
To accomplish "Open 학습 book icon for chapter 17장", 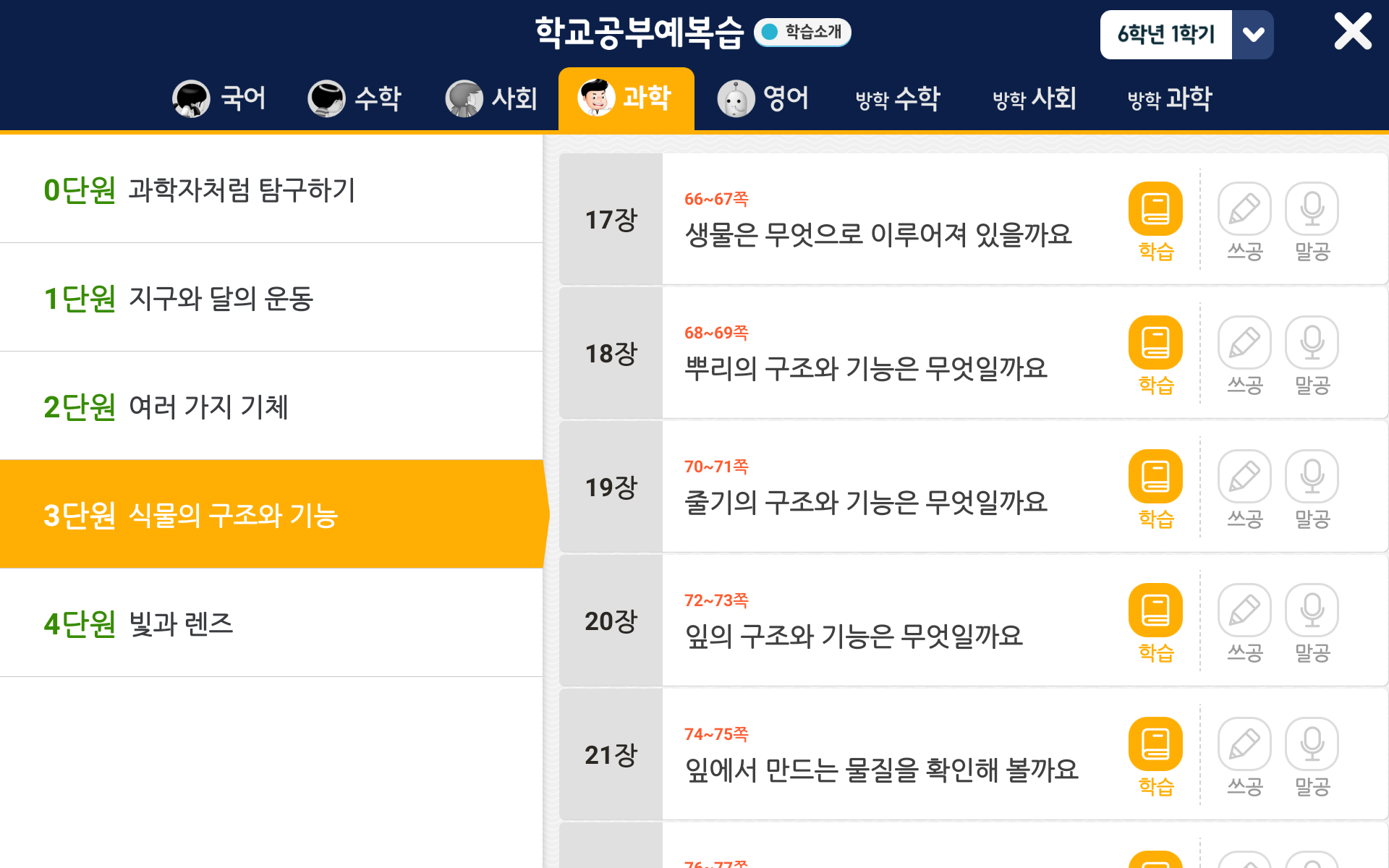I will click(x=1155, y=209).
